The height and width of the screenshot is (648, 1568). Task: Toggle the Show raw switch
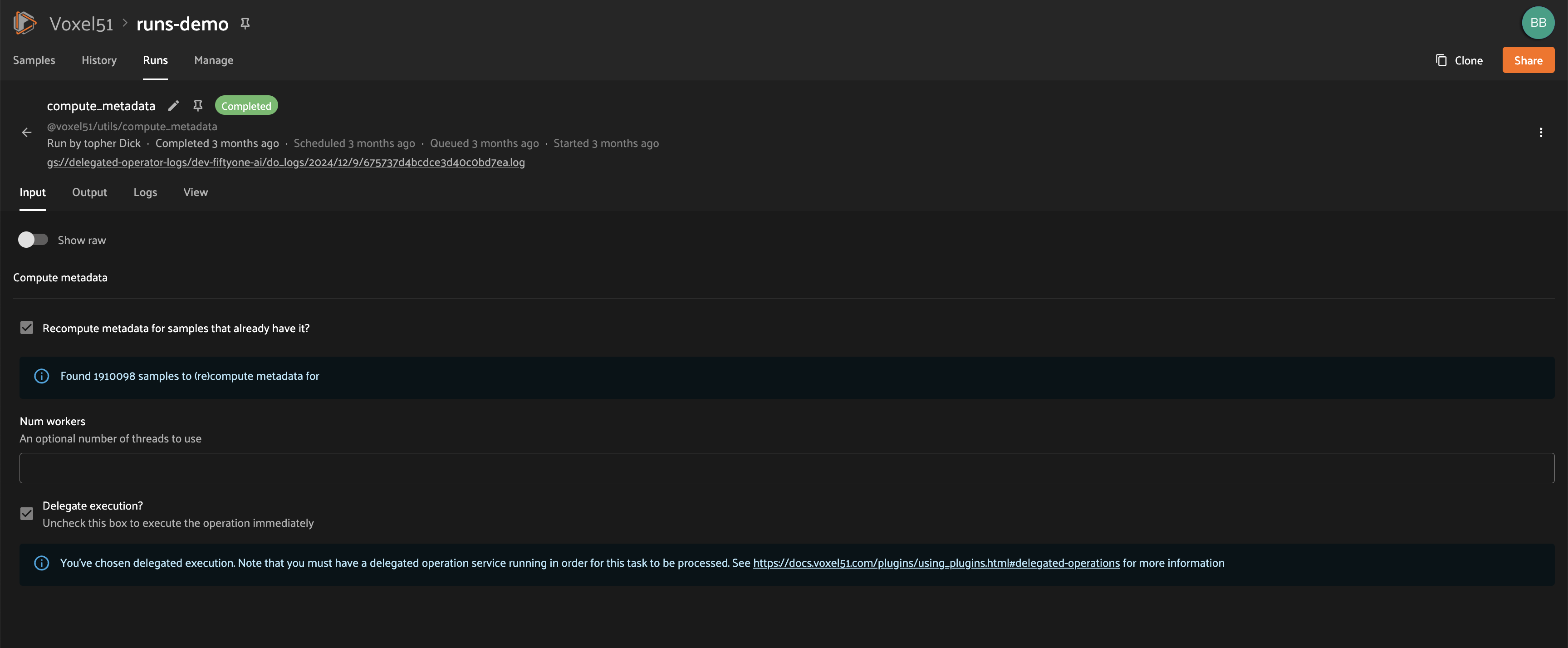click(x=33, y=240)
